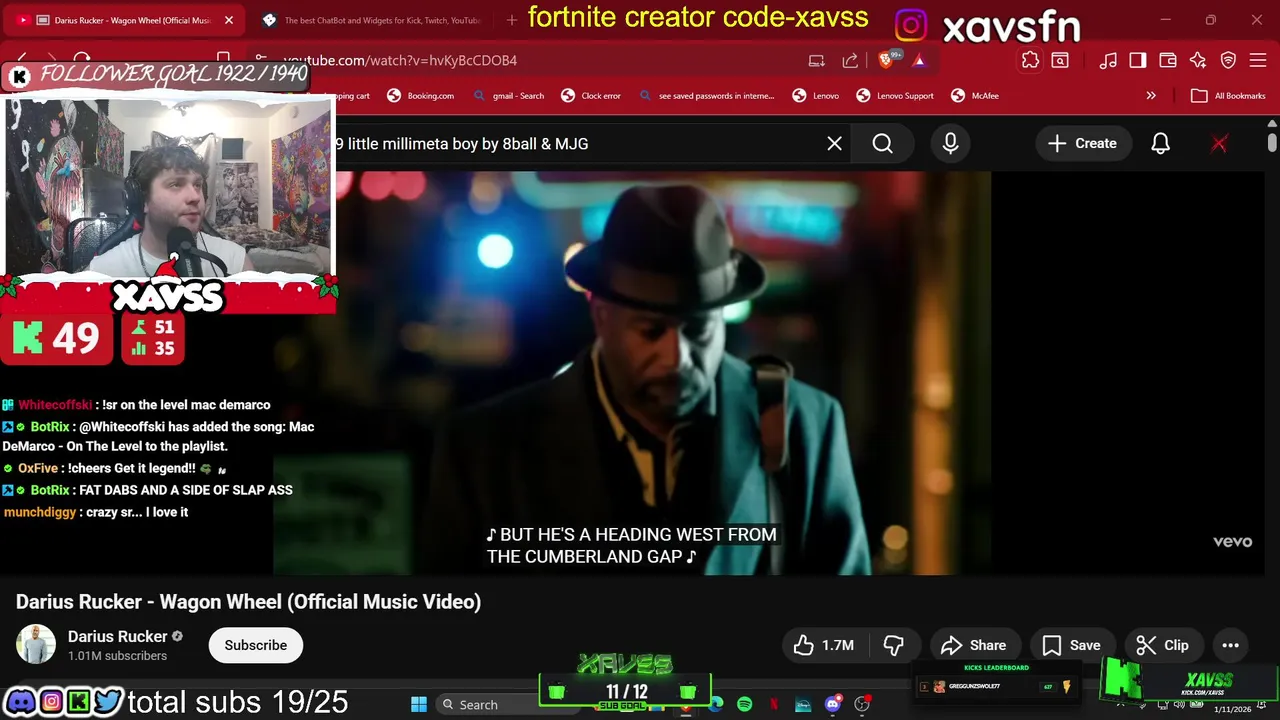The image size is (1280, 720).
Task: Clear the YouTube search query
Action: tap(834, 144)
